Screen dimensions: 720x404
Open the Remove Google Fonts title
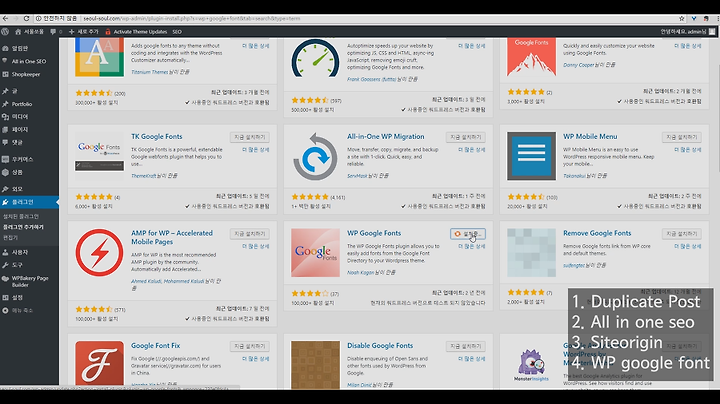coord(597,233)
